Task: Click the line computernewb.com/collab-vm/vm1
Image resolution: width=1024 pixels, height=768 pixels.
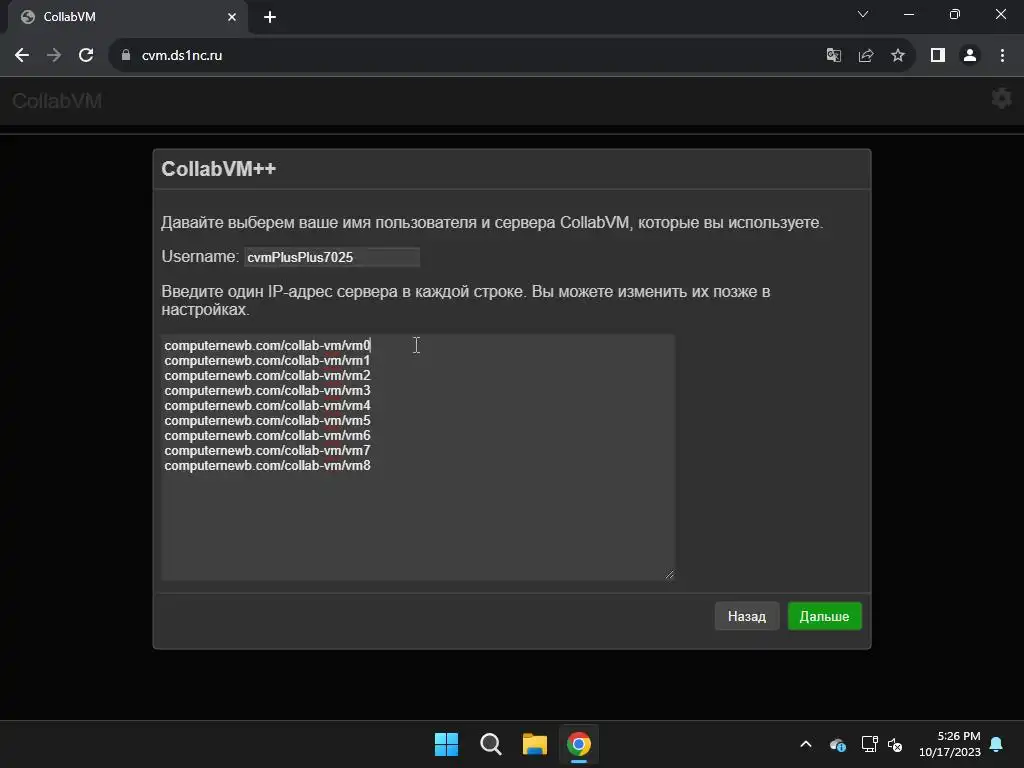Action: pyautogui.click(x=267, y=360)
